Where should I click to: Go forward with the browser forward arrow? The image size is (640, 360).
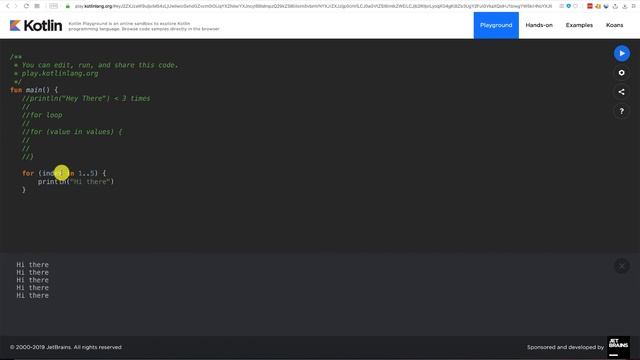(16, 6)
